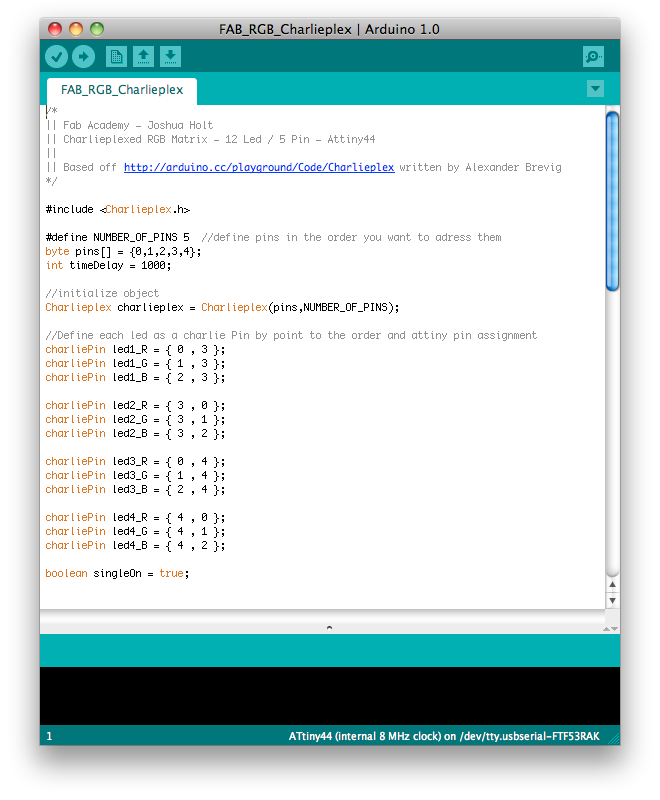Click the window resize grip corner
Viewport: 660px width, 800px height.
pyautogui.click(x=615, y=740)
